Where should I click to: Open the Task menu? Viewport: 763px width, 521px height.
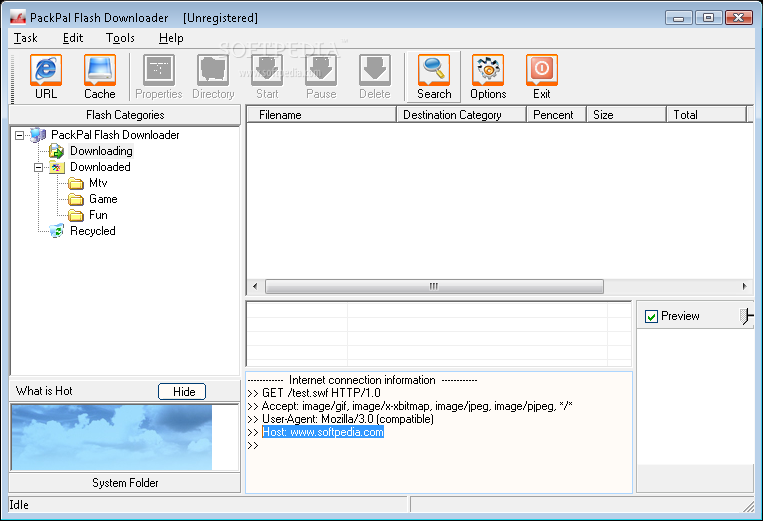point(25,38)
